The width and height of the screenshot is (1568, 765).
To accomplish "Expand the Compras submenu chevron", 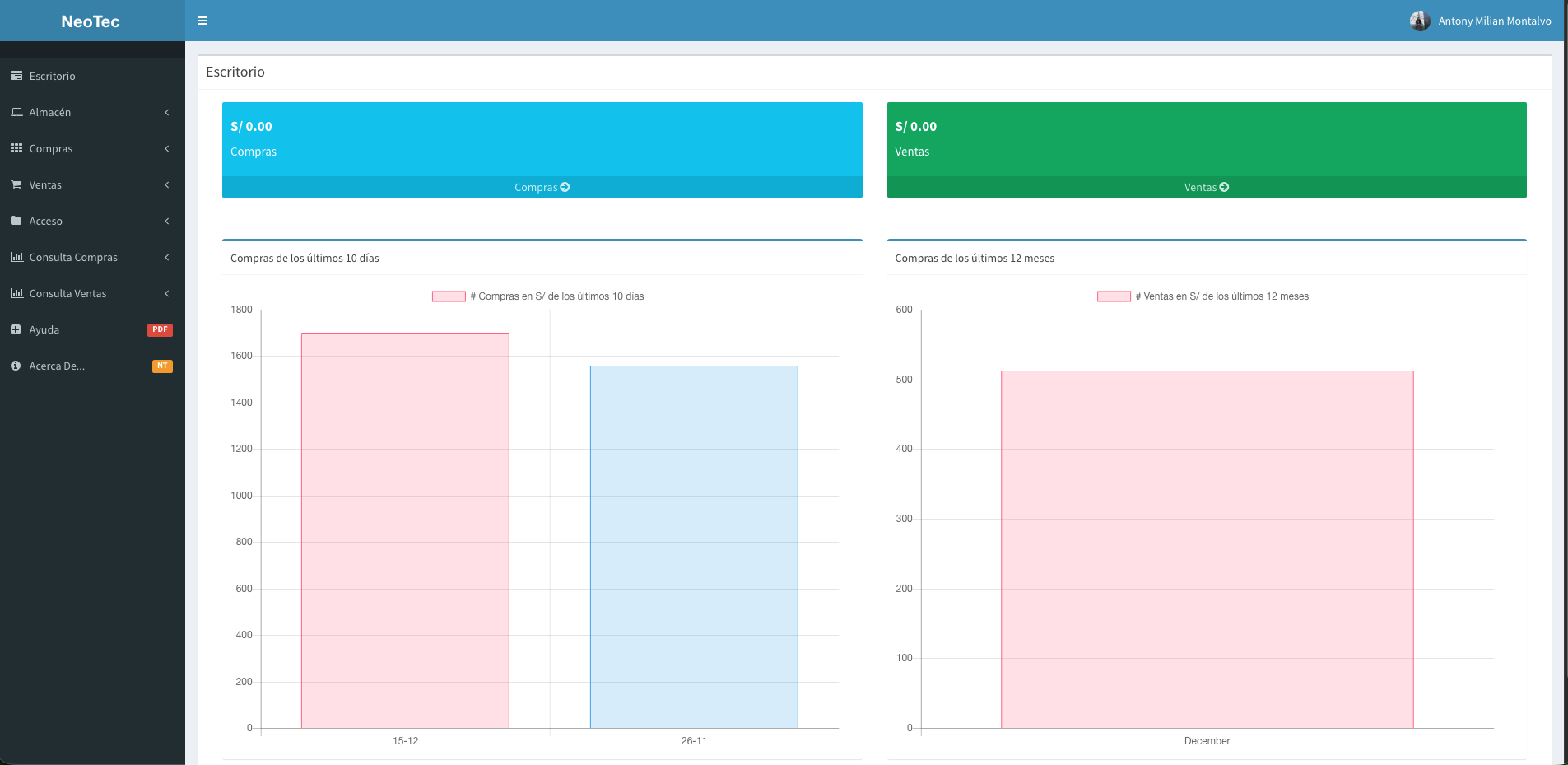I will (167, 148).
